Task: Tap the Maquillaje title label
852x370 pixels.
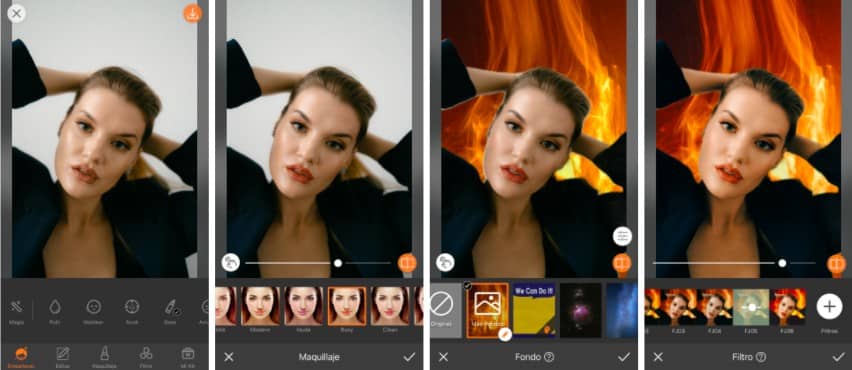Action: point(319,357)
